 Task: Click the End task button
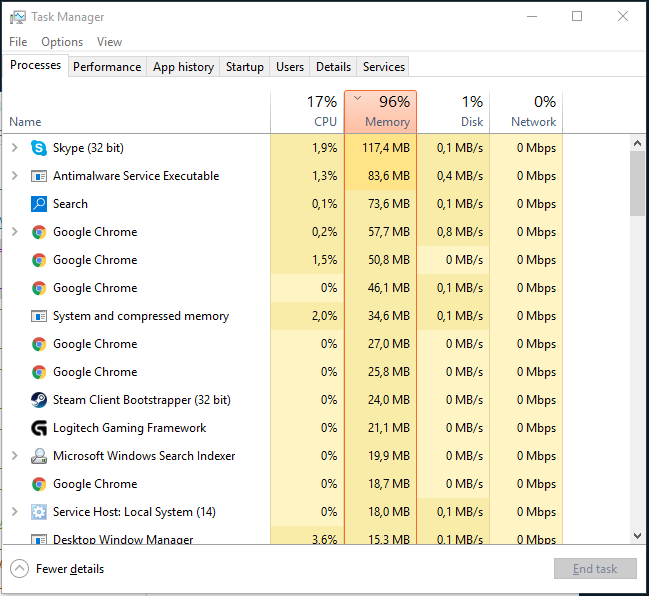595,569
